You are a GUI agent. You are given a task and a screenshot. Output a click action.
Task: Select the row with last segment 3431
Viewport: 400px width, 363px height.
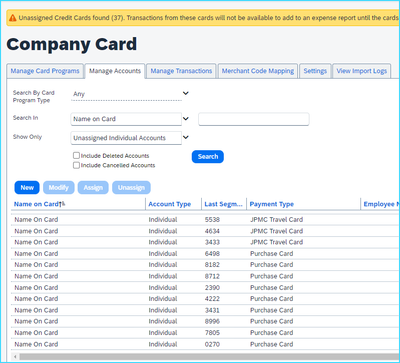tap(205, 310)
